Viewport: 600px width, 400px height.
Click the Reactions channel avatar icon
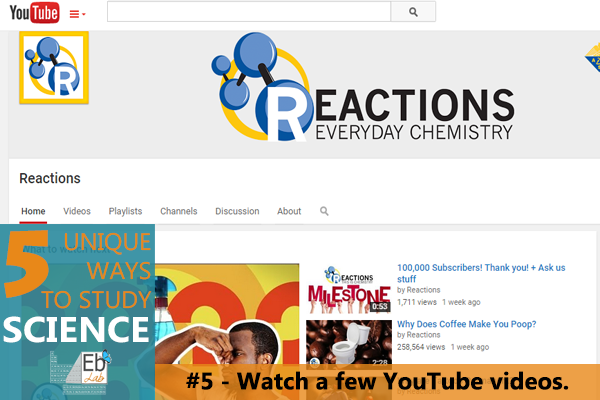[x=54, y=68]
